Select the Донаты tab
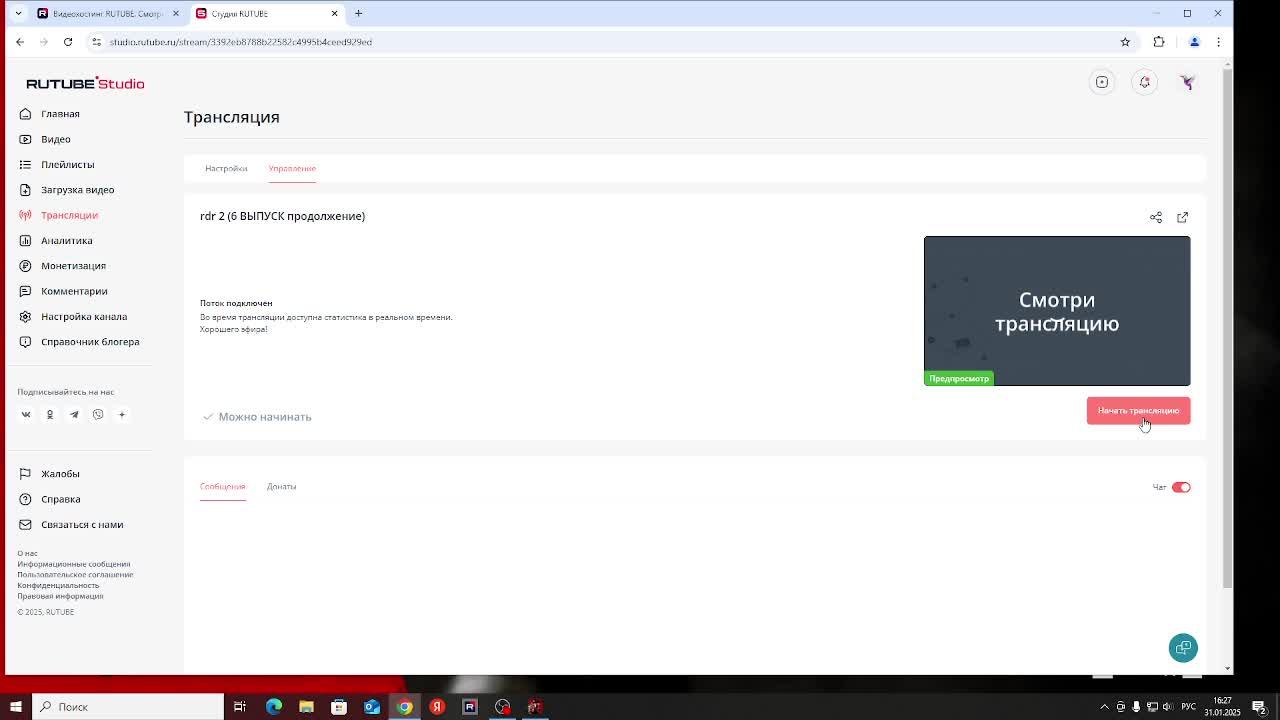Viewport: 1280px width, 720px height. (281, 486)
